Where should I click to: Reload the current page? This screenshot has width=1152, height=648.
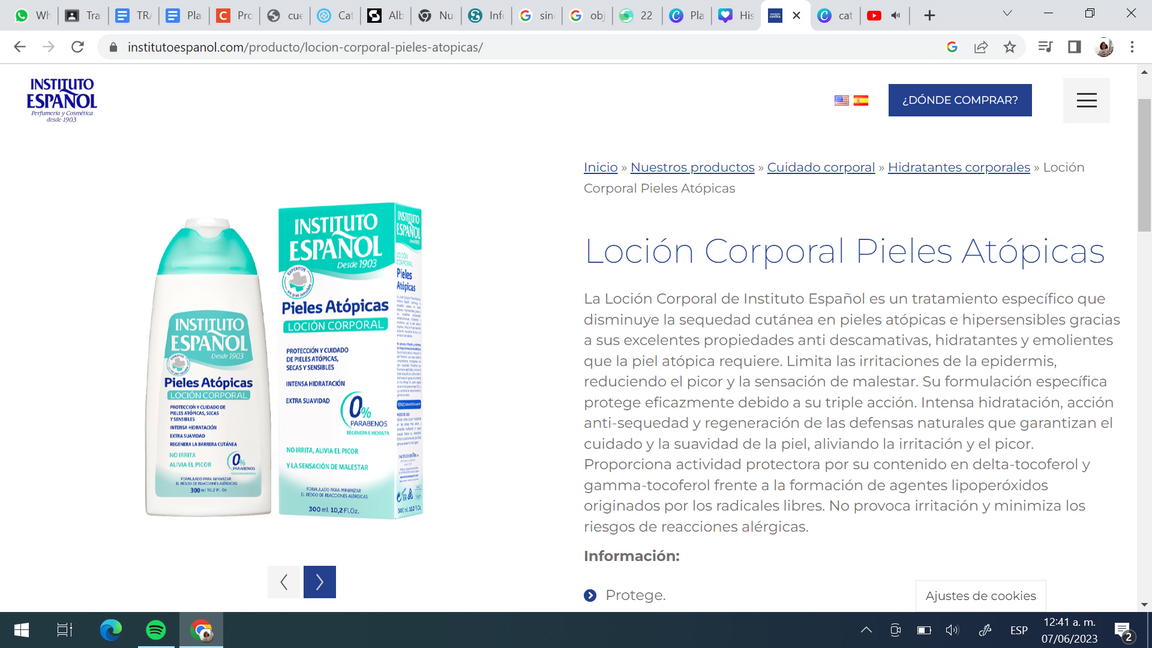click(x=77, y=47)
